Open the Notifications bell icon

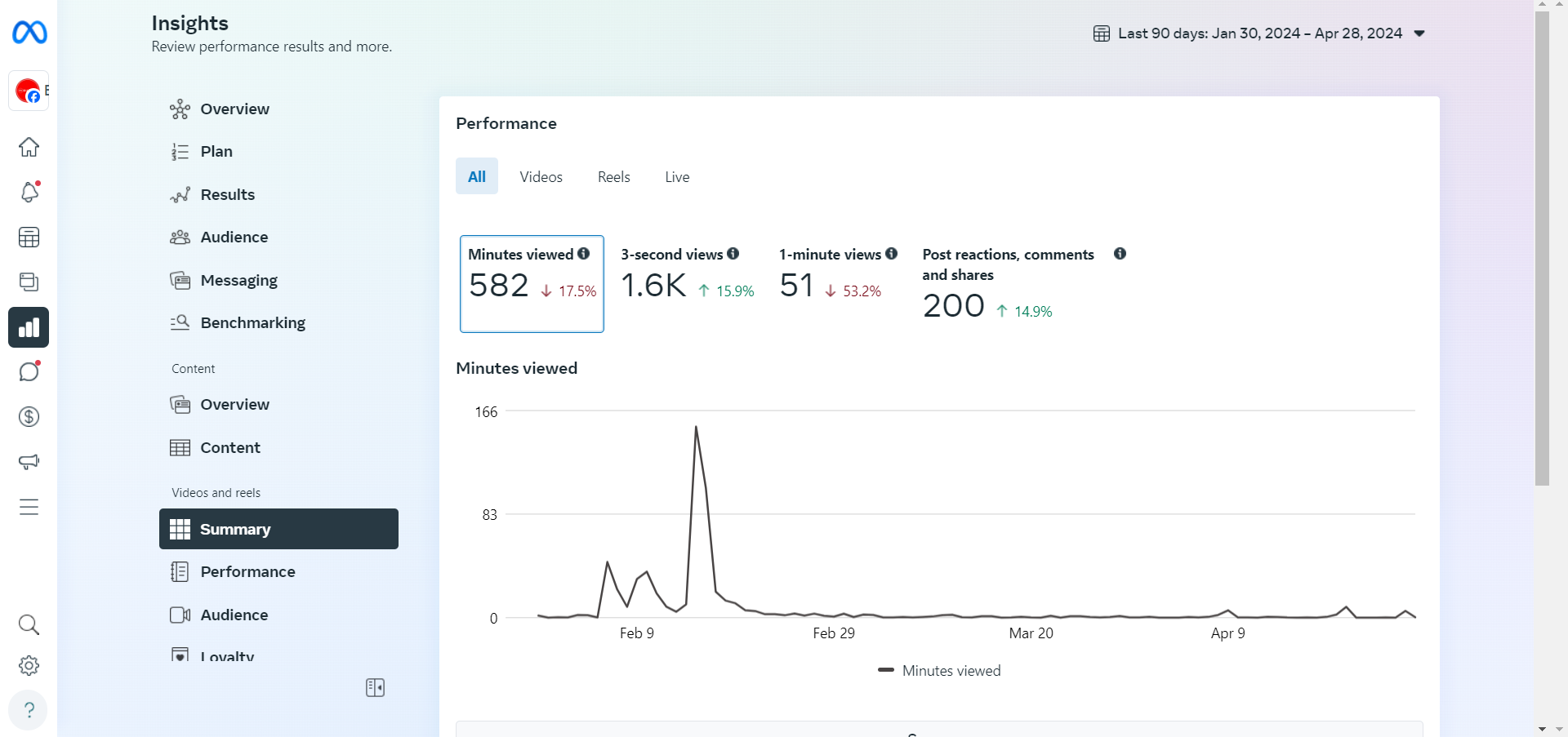29,192
